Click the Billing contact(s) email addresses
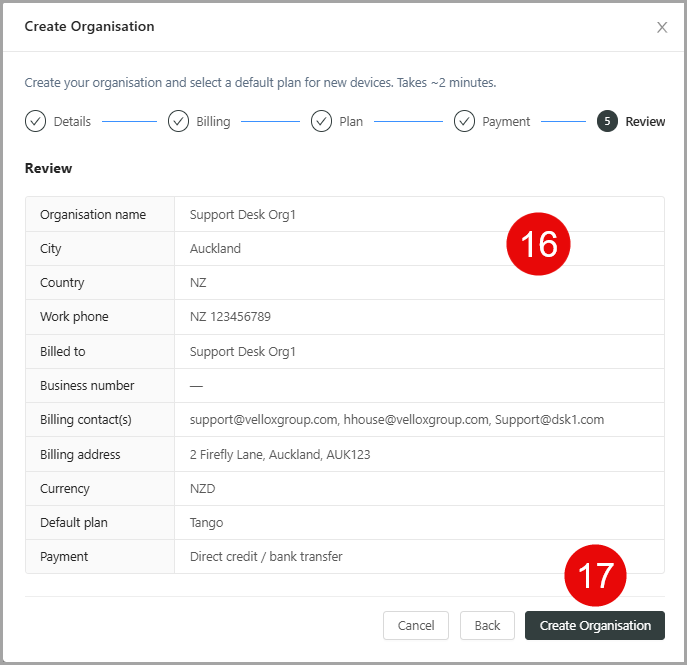The width and height of the screenshot is (687, 665). [397, 420]
